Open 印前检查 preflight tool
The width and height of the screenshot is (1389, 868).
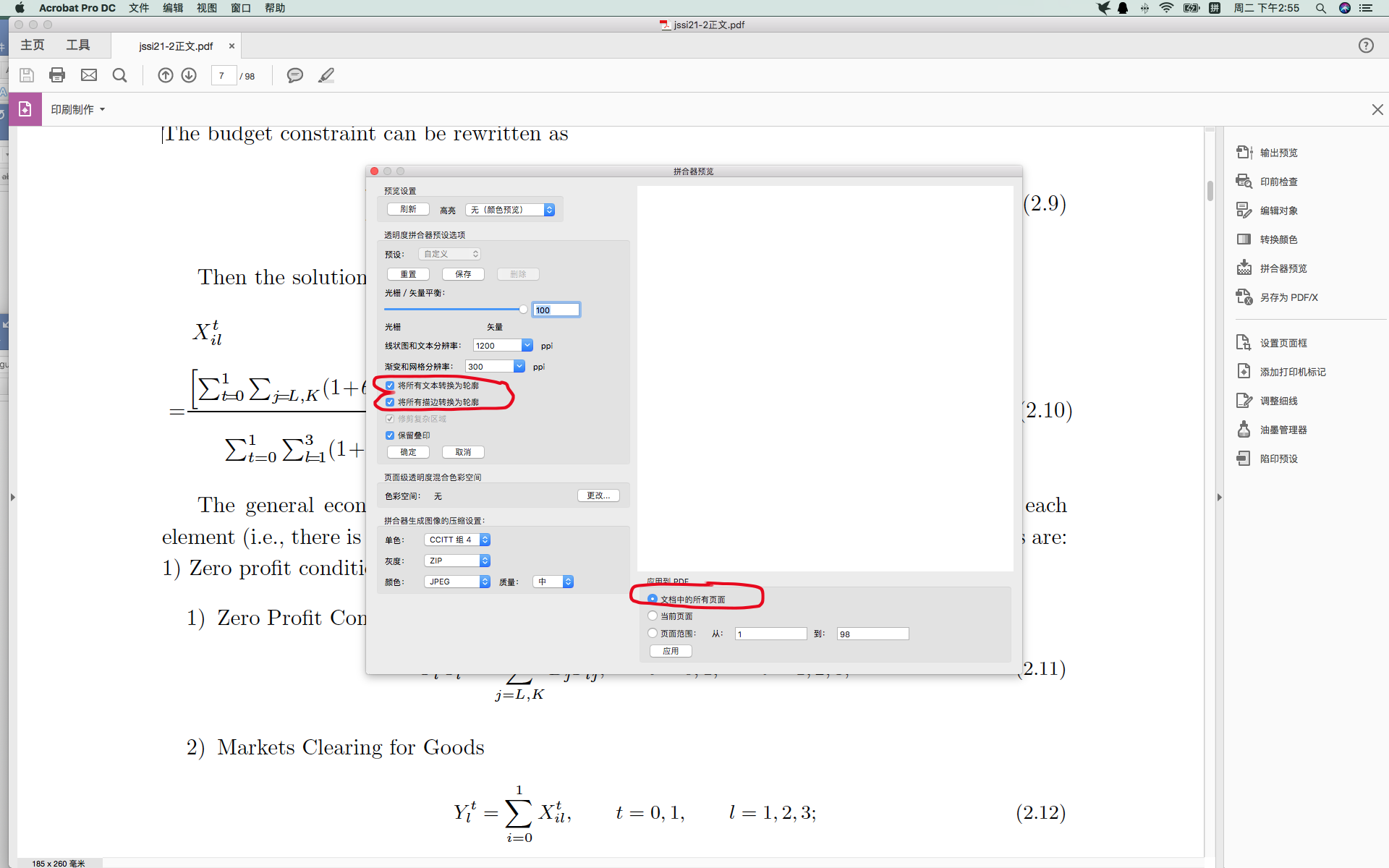pyautogui.click(x=1278, y=182)
